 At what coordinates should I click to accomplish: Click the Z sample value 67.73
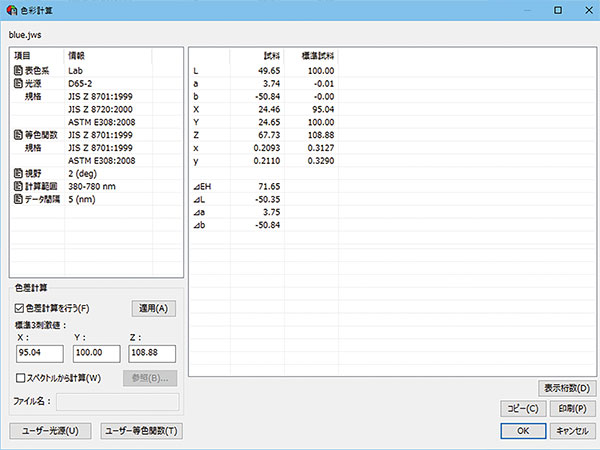[x=269, y=135]
